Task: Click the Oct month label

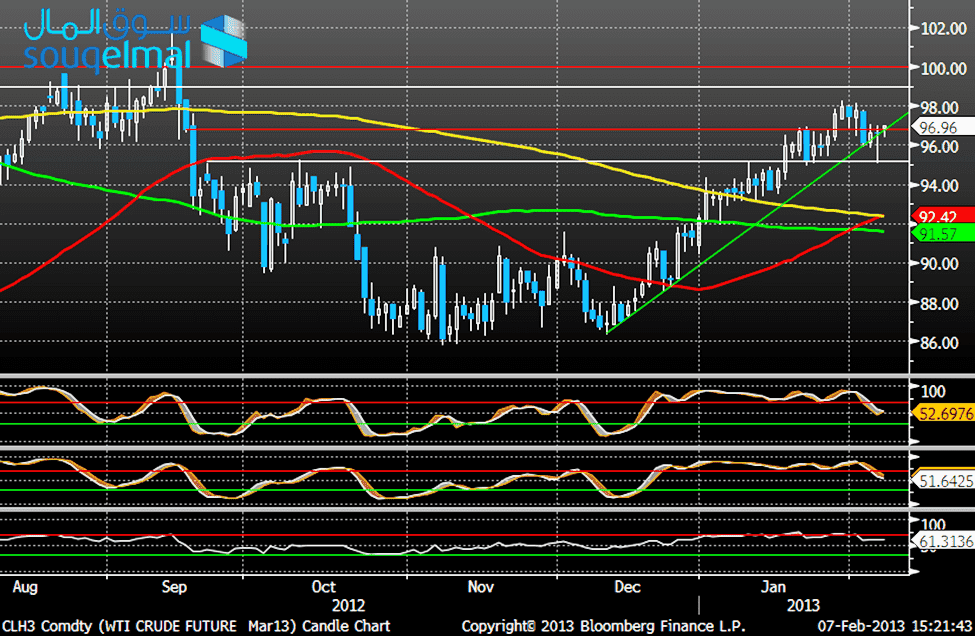Action: (x=323, y=587)
